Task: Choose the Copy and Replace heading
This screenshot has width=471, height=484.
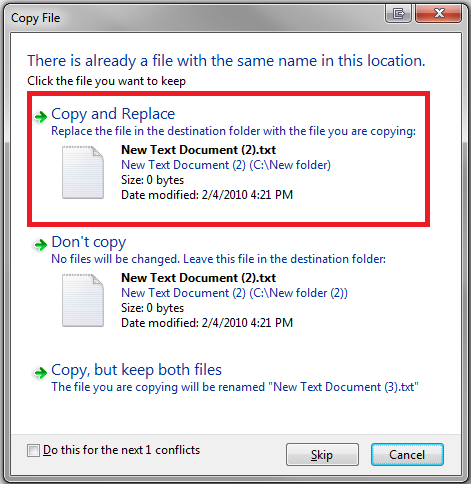Action: [x=113, y=114]
